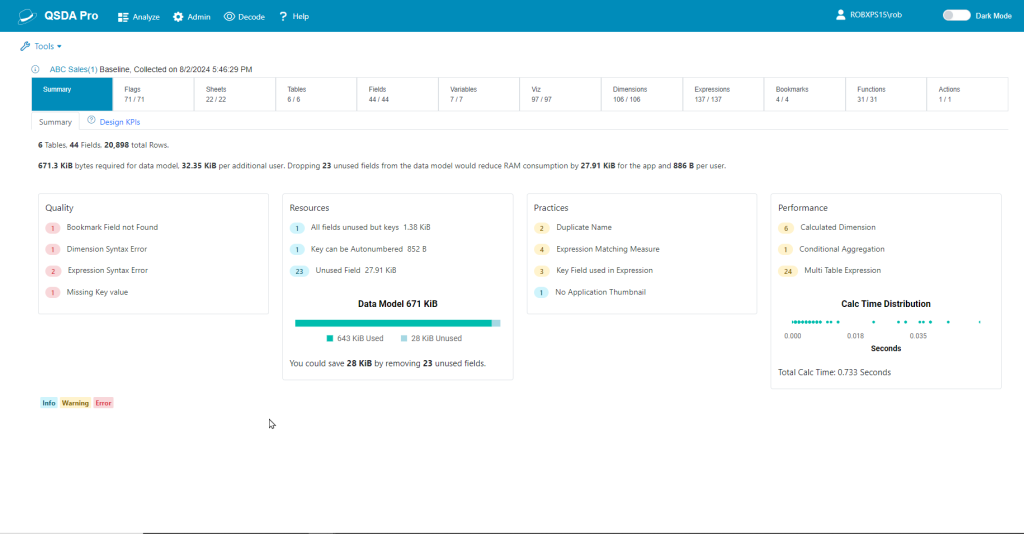Open the Design KPIs sub-tab
This screenshot has width=1024, height=534.
click(120, 122)
